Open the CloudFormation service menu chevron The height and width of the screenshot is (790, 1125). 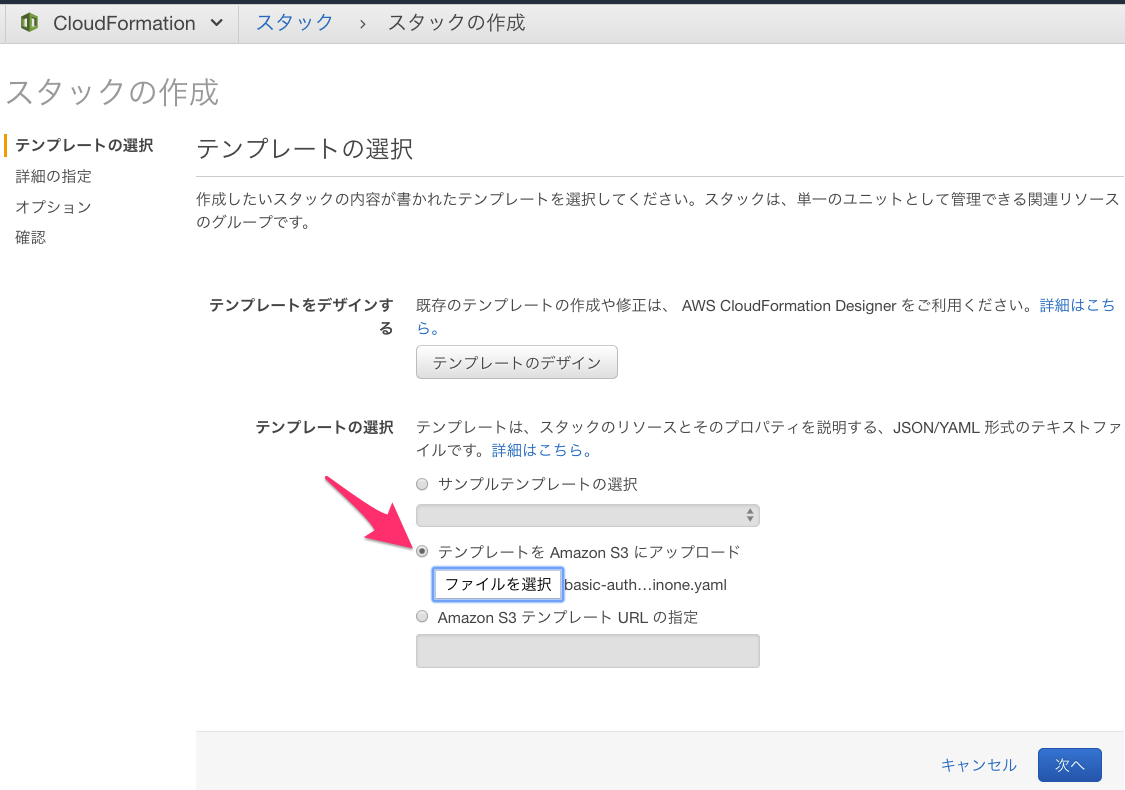pyautogui.click(x=215, y=22)
